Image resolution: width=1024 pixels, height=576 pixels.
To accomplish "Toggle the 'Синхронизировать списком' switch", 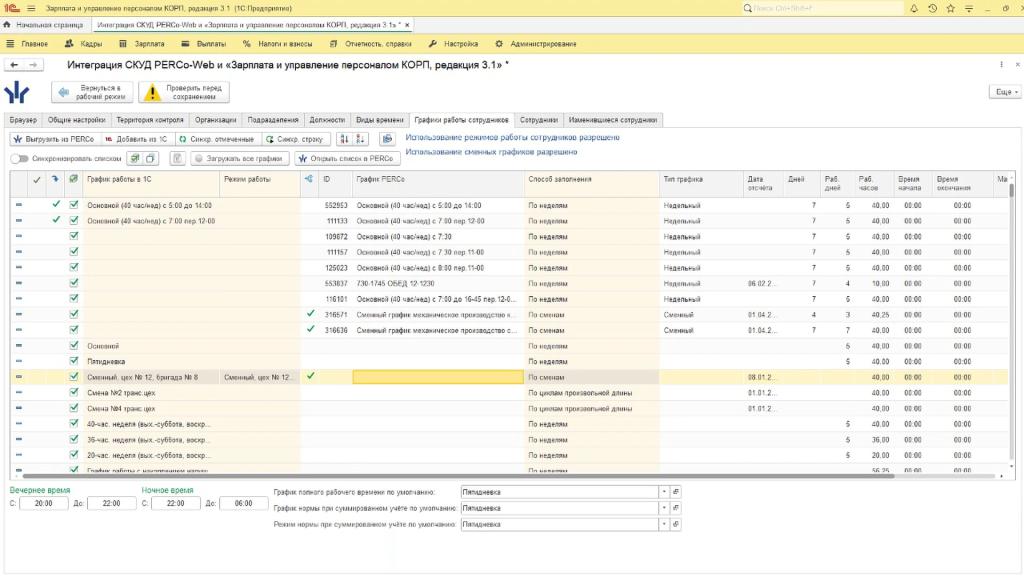I will [x=20, y=159].
